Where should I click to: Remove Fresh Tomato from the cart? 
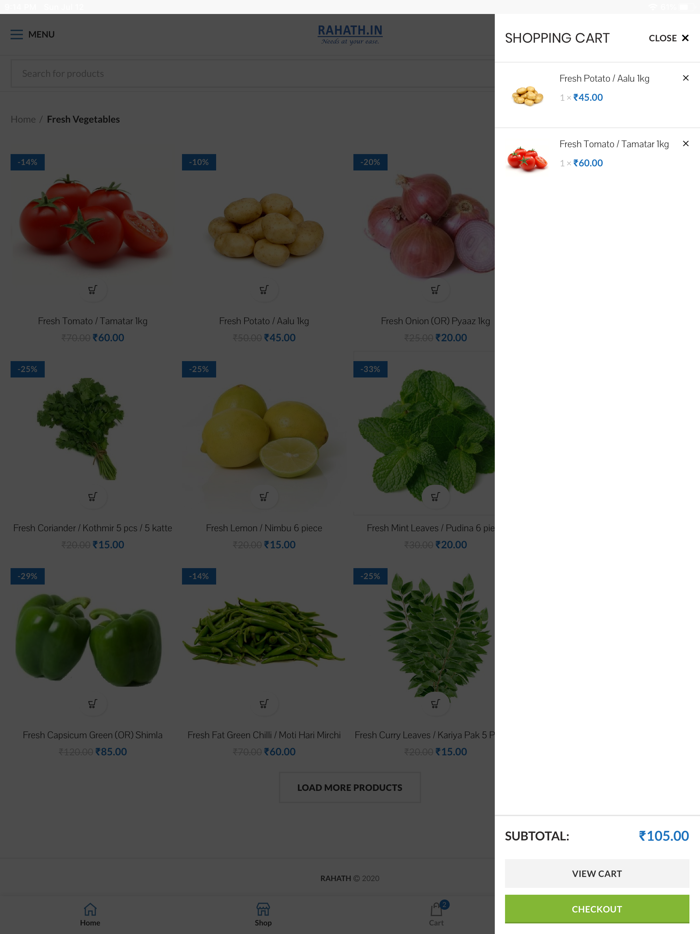coord(686,144)
